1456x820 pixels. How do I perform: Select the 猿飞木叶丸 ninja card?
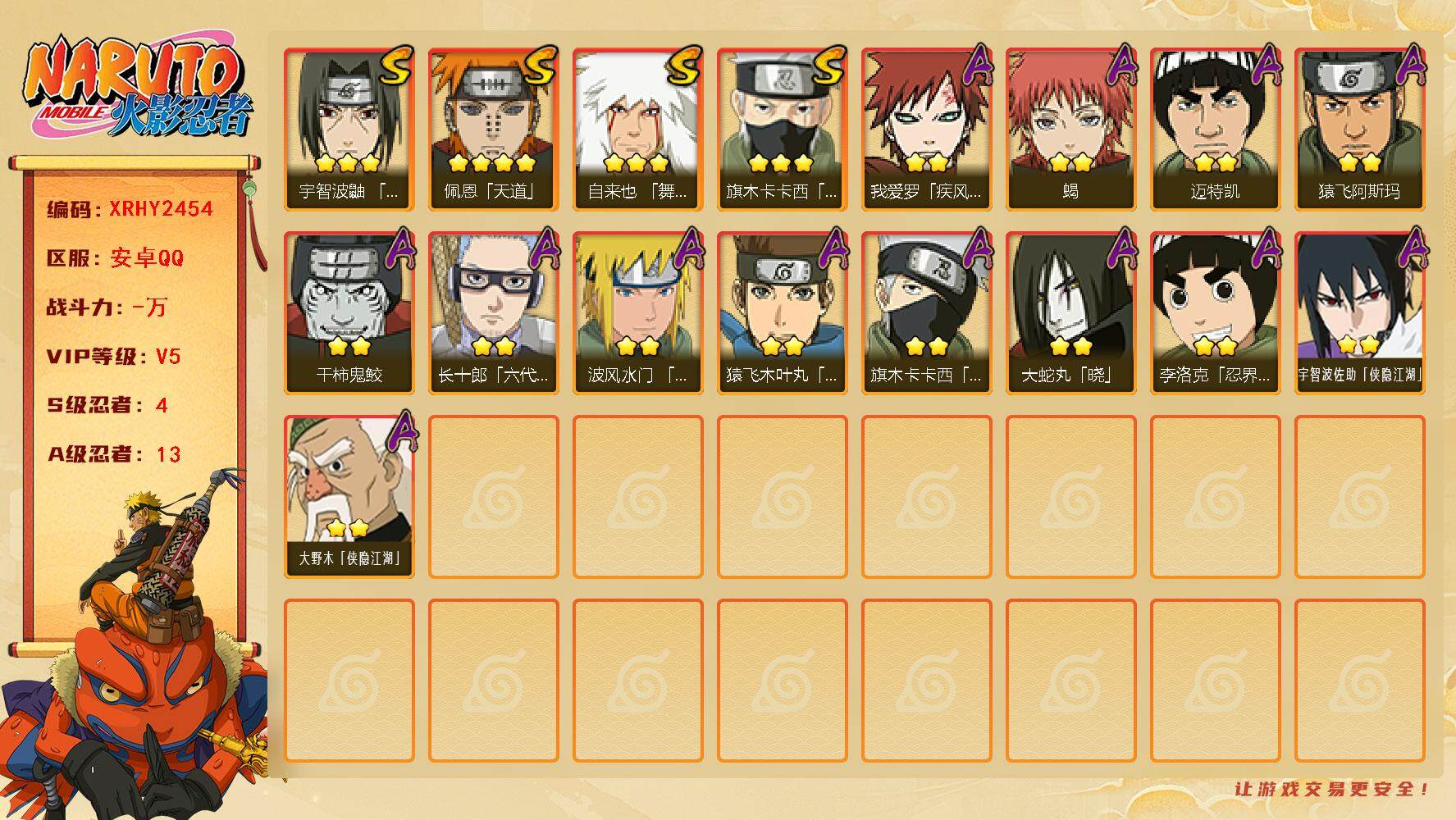click(783, 313)
